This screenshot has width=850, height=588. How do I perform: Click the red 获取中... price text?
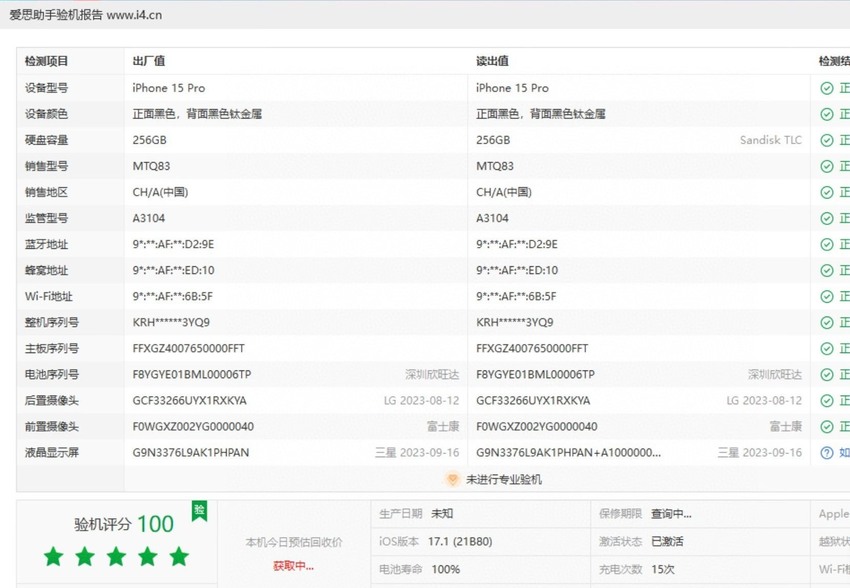tap(293, 566)
